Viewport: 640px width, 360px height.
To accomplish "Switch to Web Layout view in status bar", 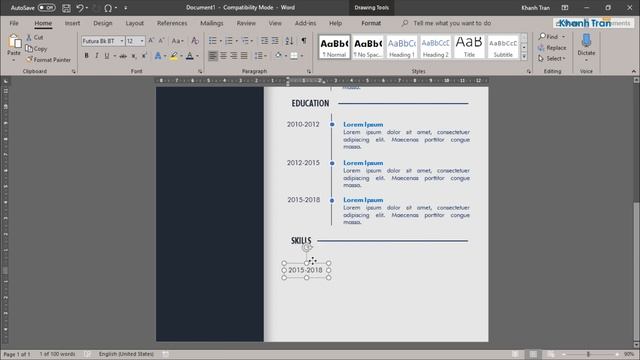I will click(x=551, y=354).
